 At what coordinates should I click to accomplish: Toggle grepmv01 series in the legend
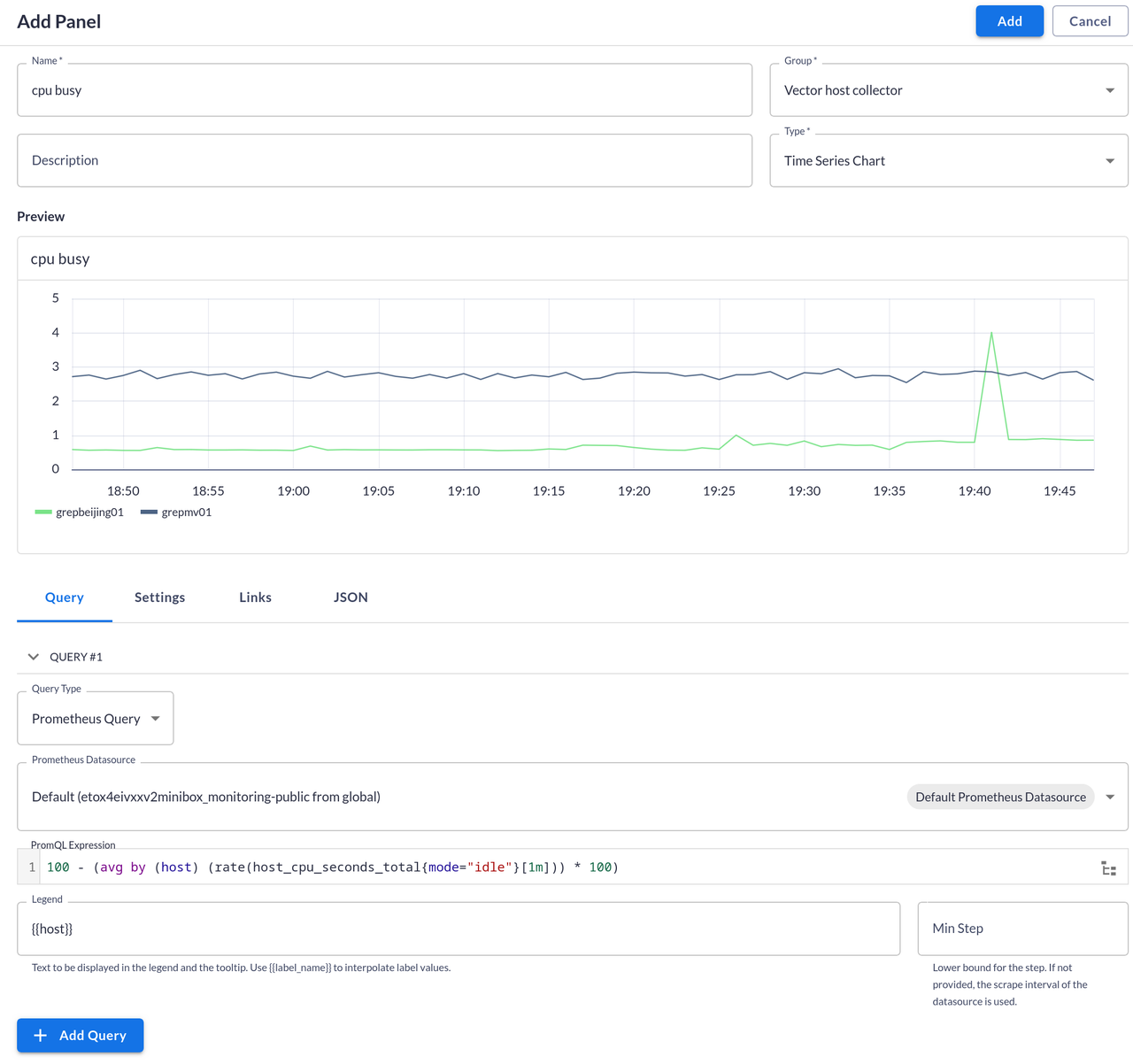(176, 513)
